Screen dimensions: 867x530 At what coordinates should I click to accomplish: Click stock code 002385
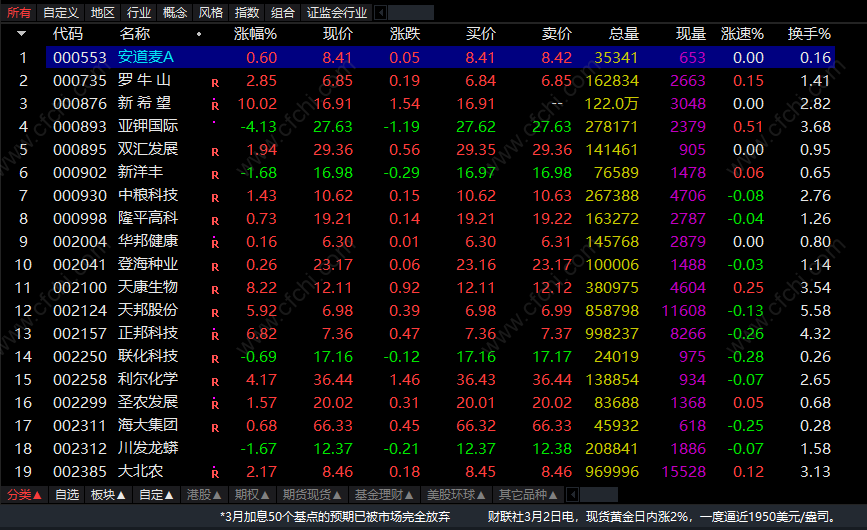(80, 472)
